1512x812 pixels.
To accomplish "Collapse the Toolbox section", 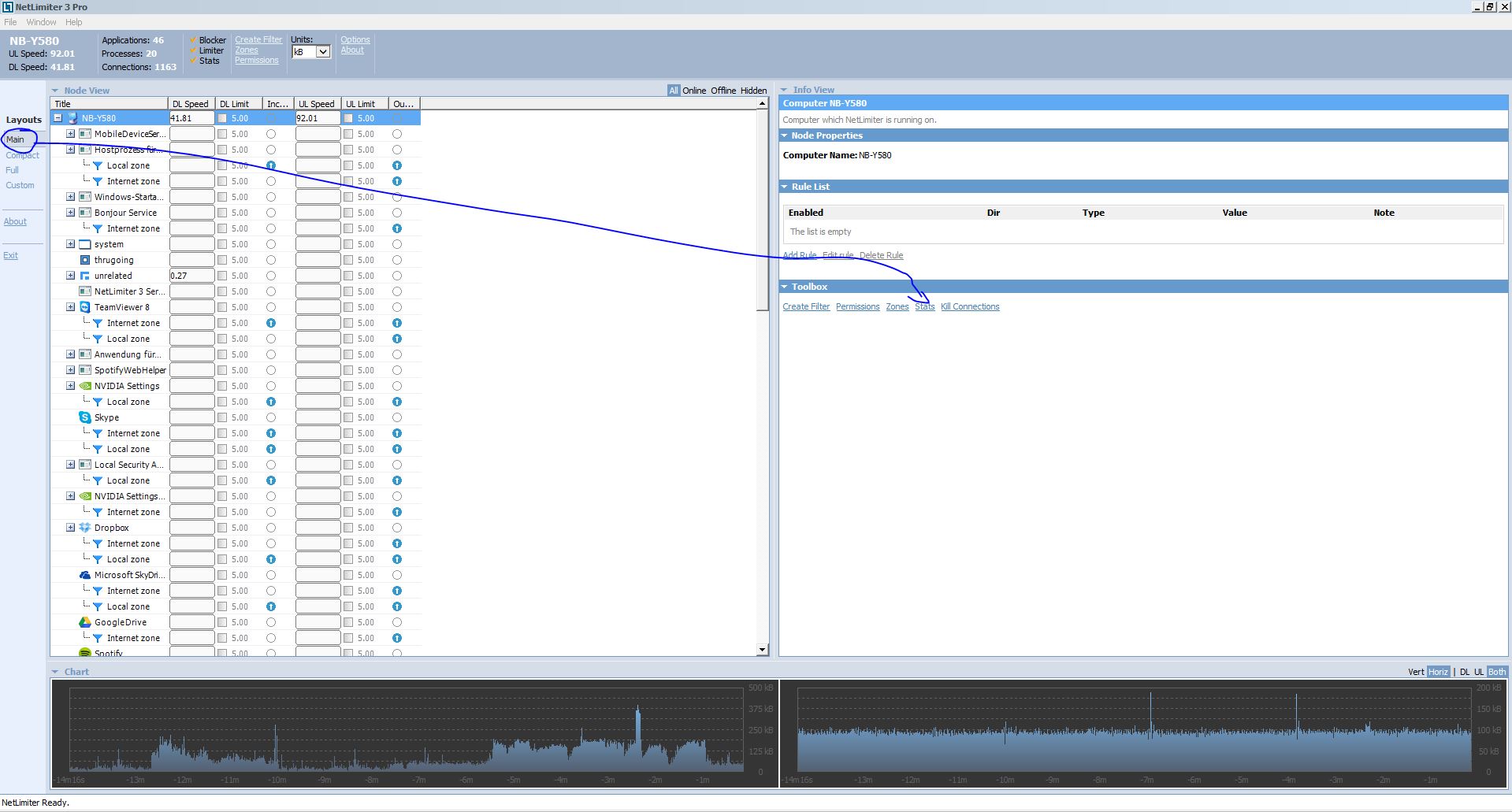I will [x=785, y=287].
